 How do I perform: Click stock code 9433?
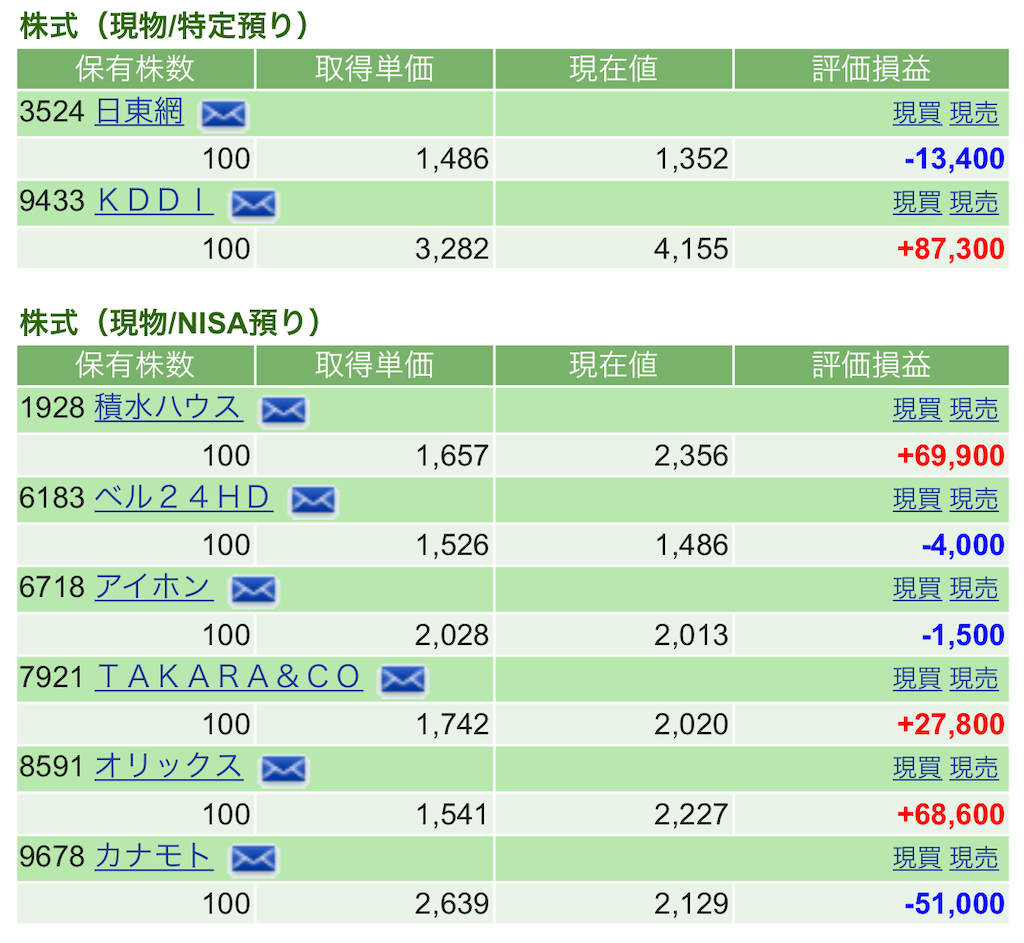point(52,201)
